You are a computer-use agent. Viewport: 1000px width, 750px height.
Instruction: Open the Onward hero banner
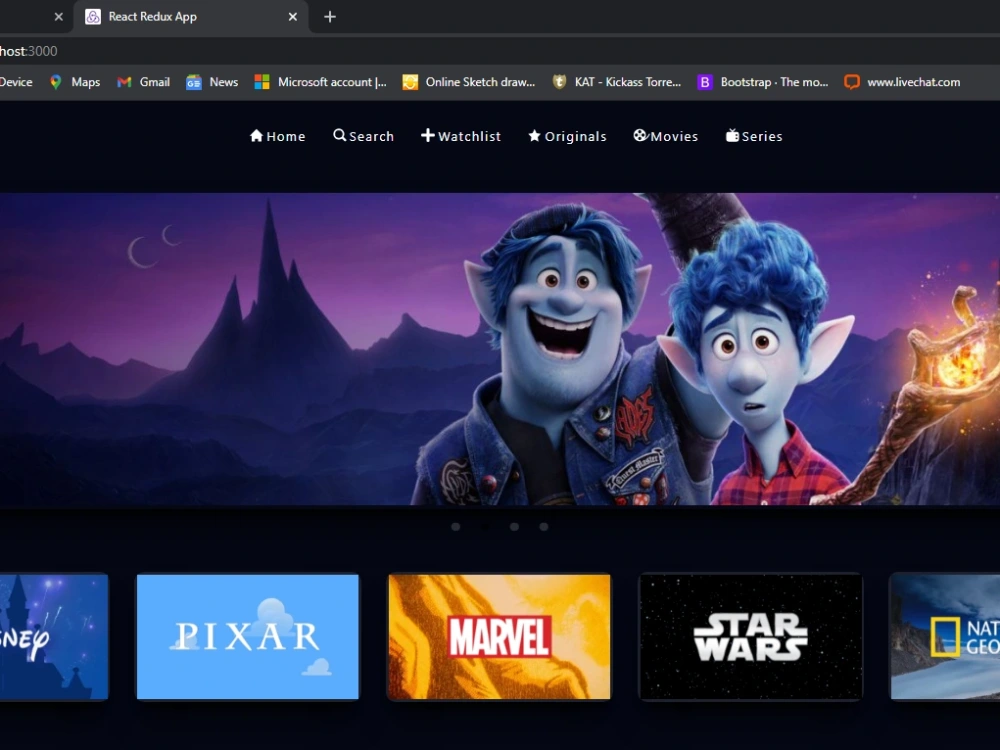tap(500, 349)
